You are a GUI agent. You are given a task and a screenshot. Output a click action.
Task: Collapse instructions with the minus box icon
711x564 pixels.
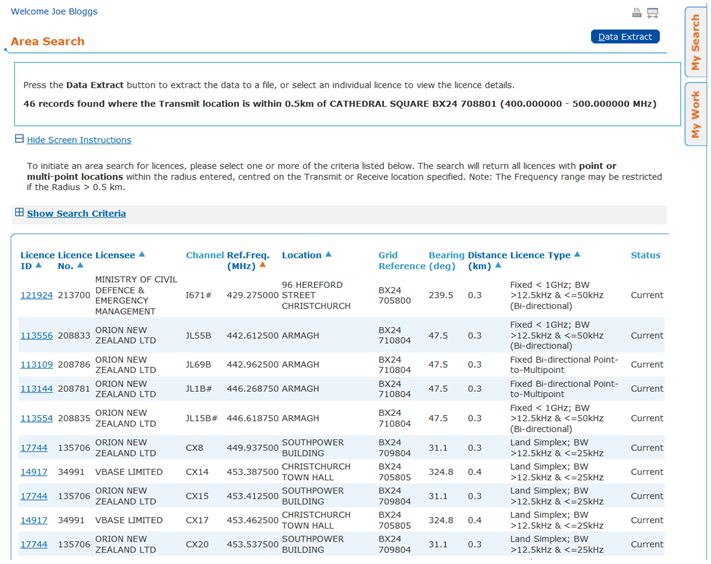coord(19,139)
